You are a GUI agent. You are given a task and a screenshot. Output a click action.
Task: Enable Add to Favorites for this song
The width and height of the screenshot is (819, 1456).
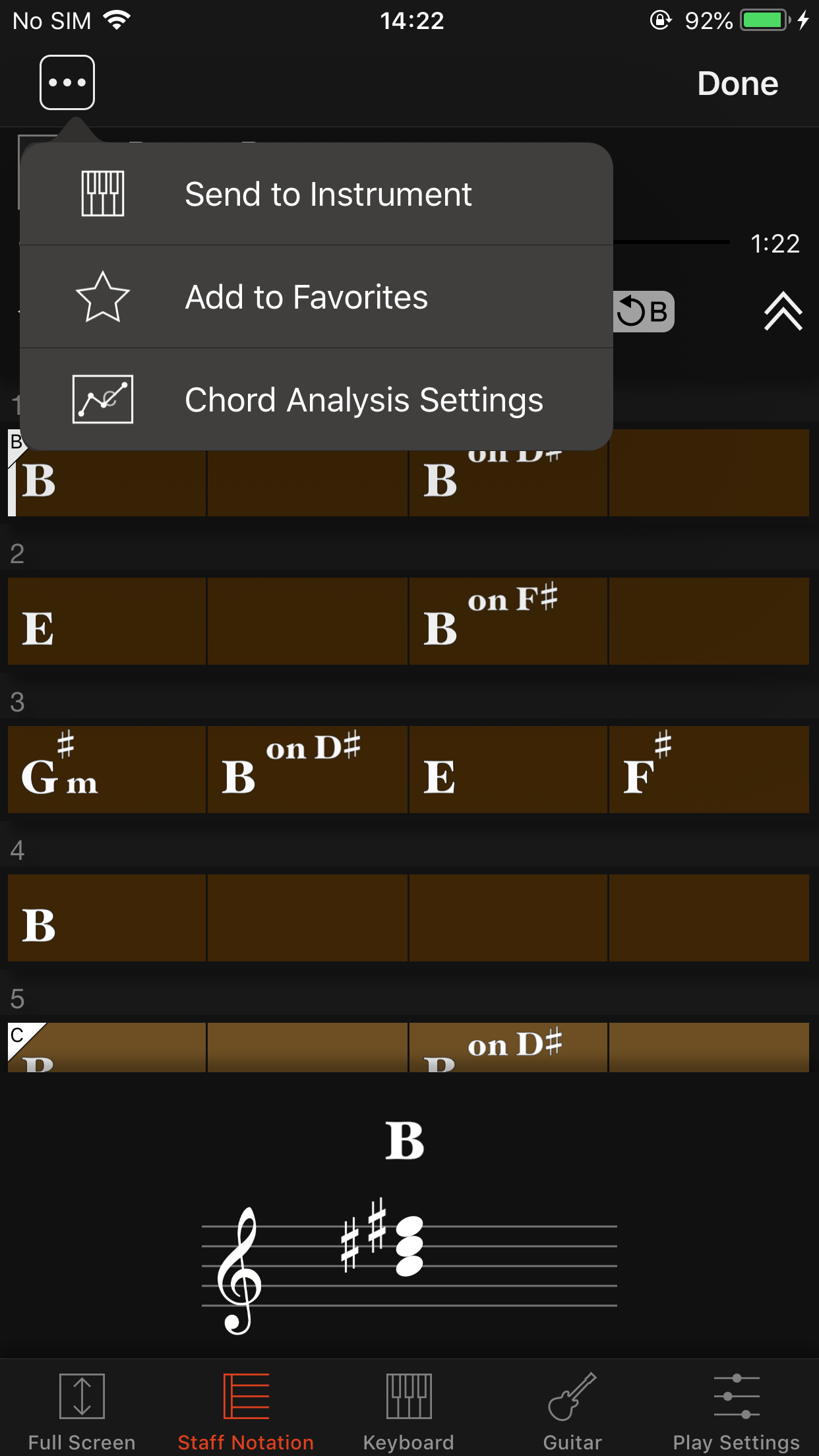pos(306,297)
